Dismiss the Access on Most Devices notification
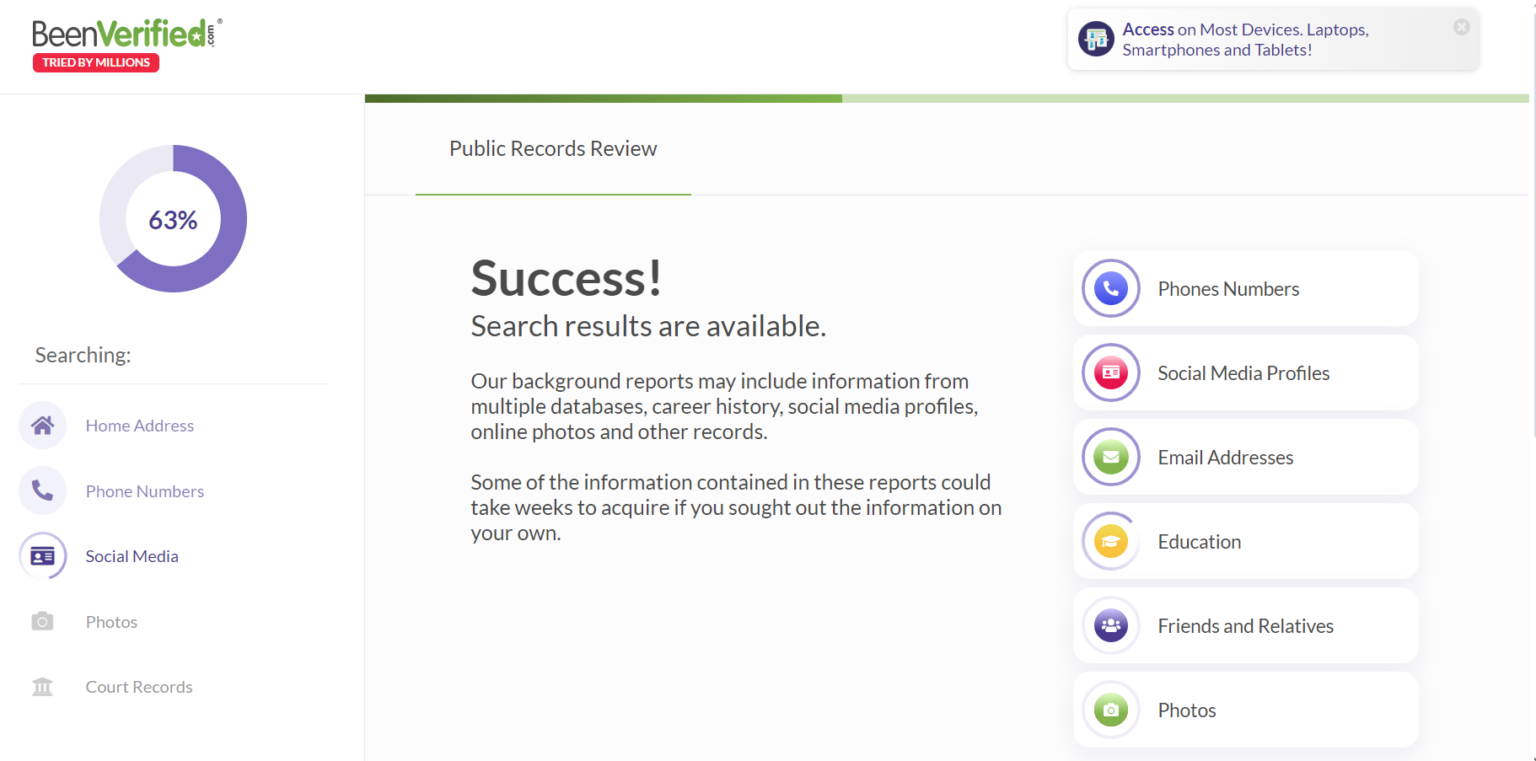Viewport: 1536px width, 761px height. [1461, 27]
